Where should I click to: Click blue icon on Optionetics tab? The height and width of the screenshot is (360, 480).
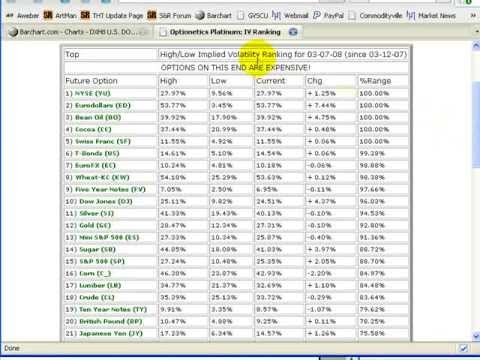pos(293,32)
